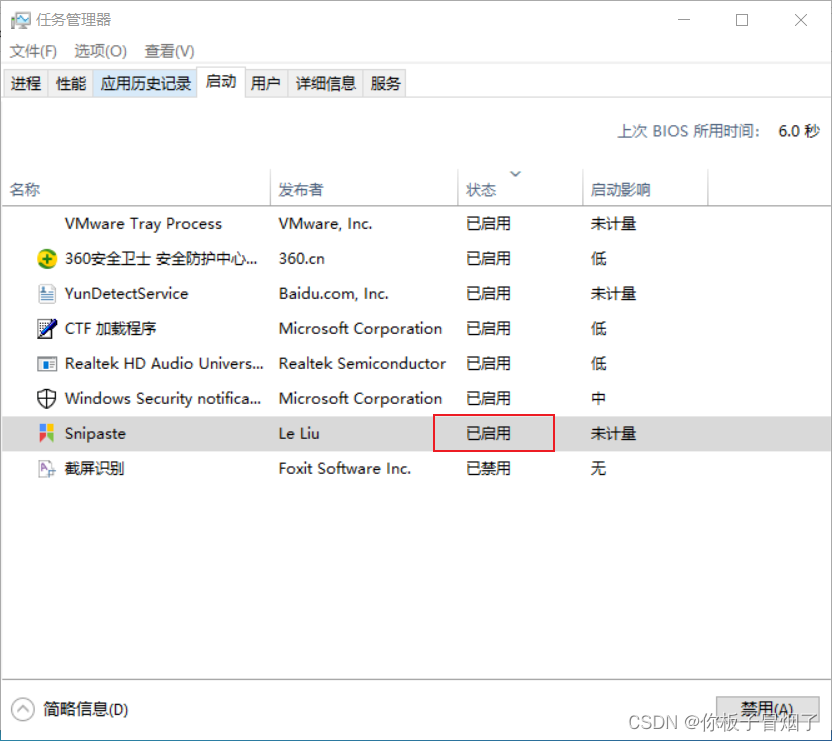Click the 6.0 秒 BIOS time value
Image resolution: width=832 pixels, height=741 pixels.
pos(799,131)
